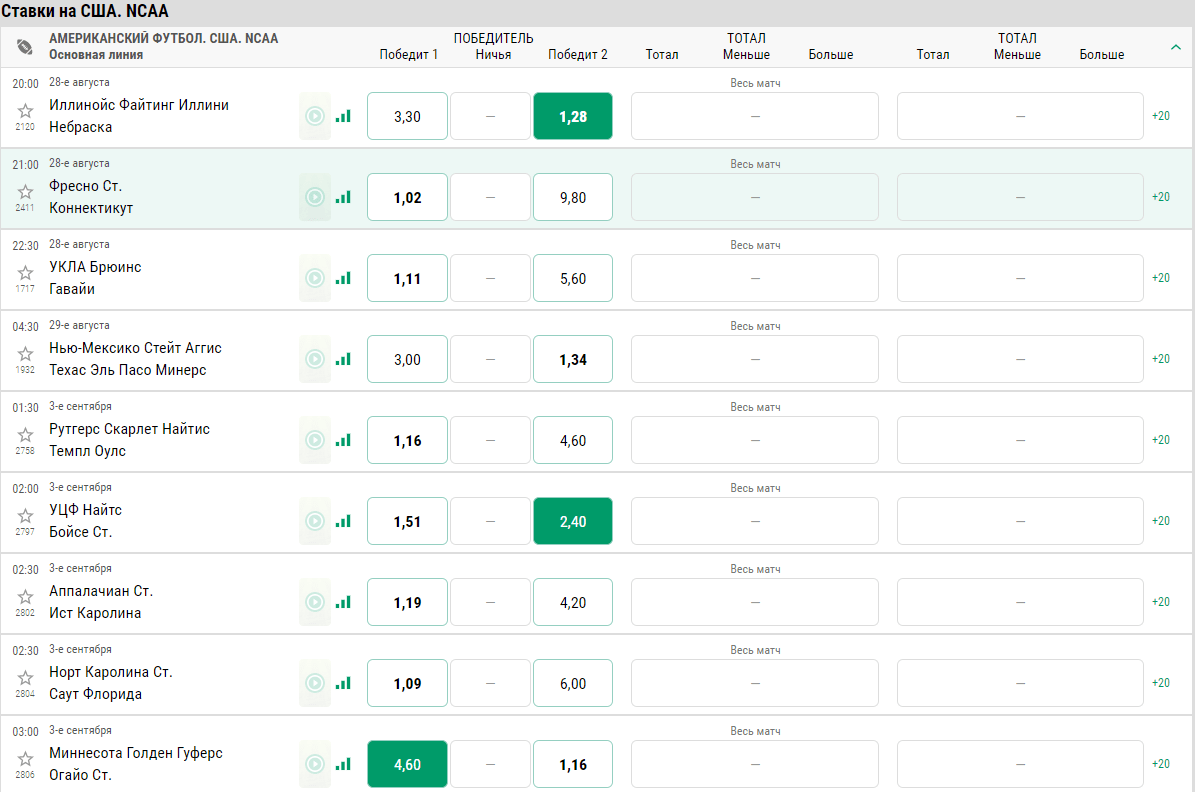The width and height of the screenshot is (1195, 792).
Task: Open stream icon for Рутгерс Скарлет Найтис
Action: point(315,440)
